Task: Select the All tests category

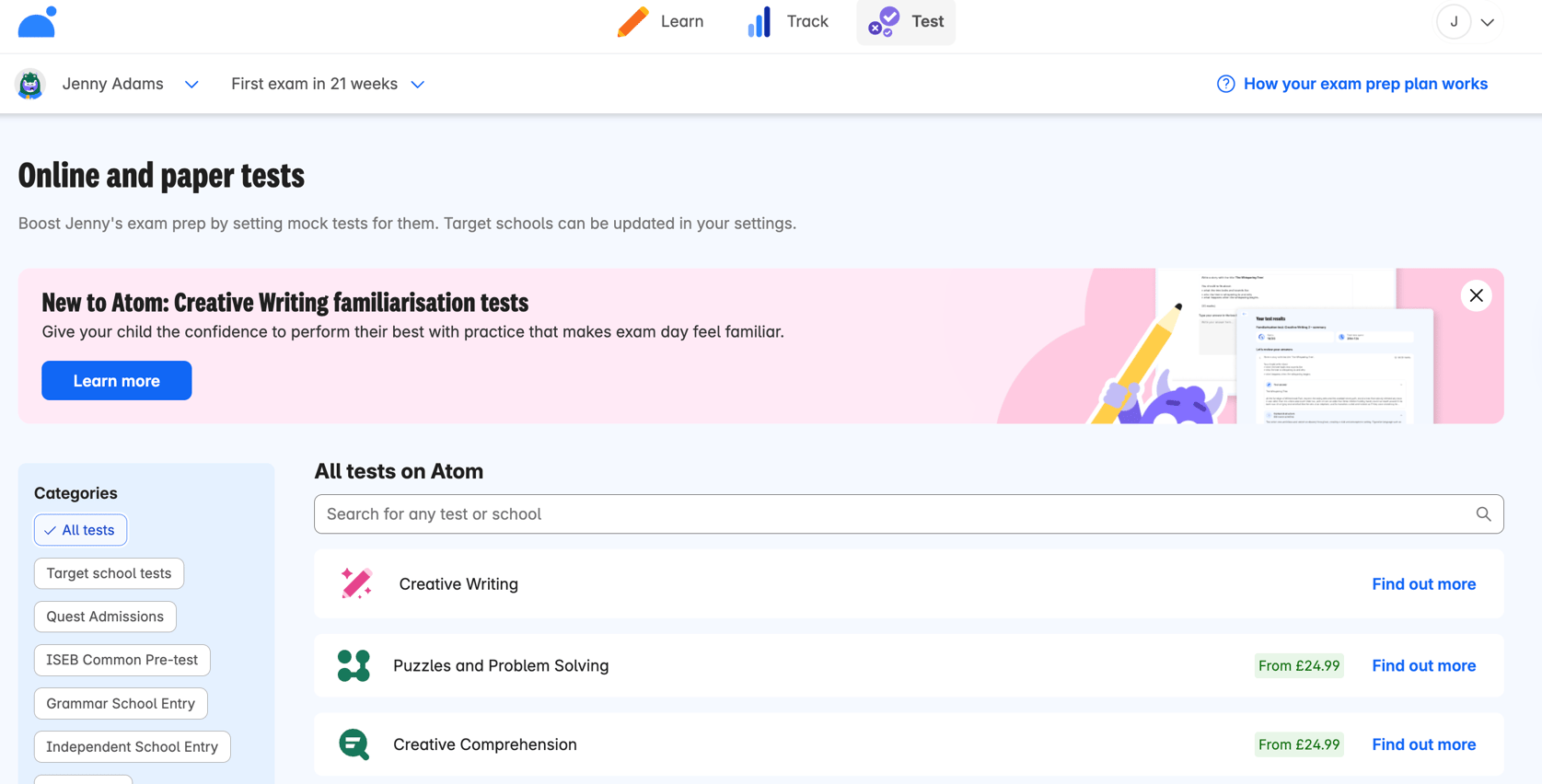Action: click(80, 530)
